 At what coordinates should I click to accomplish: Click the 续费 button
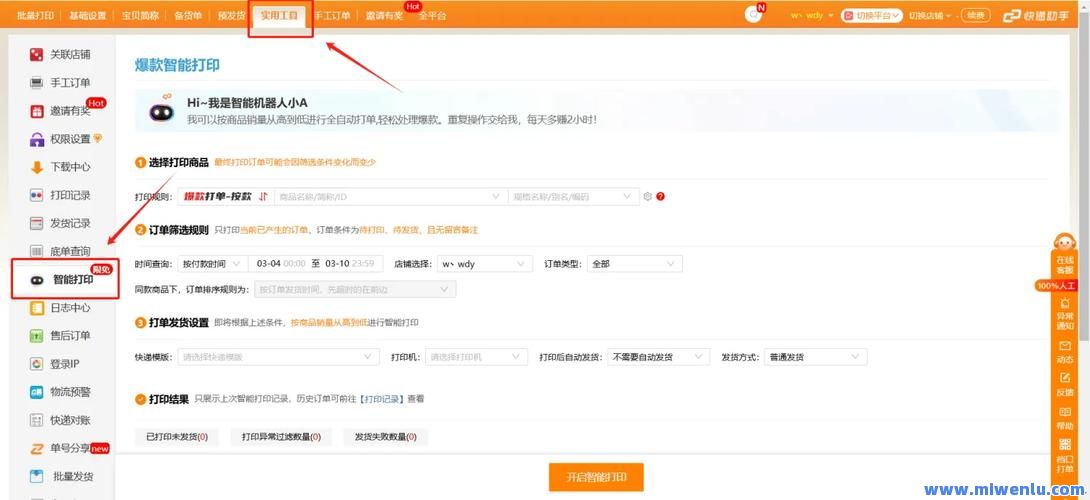point(975,15)
